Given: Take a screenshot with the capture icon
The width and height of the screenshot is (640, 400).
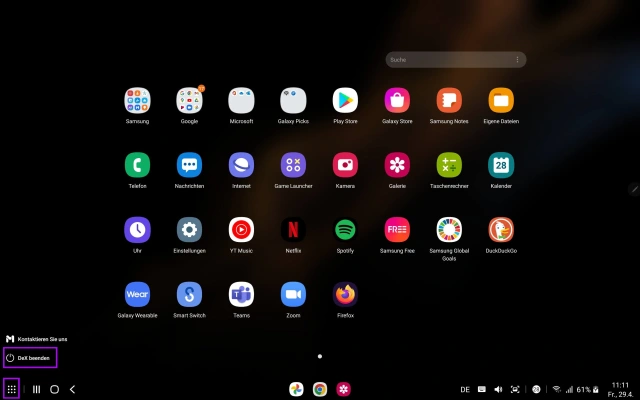Looking at the screenshot, I should [x=515, y=389].
